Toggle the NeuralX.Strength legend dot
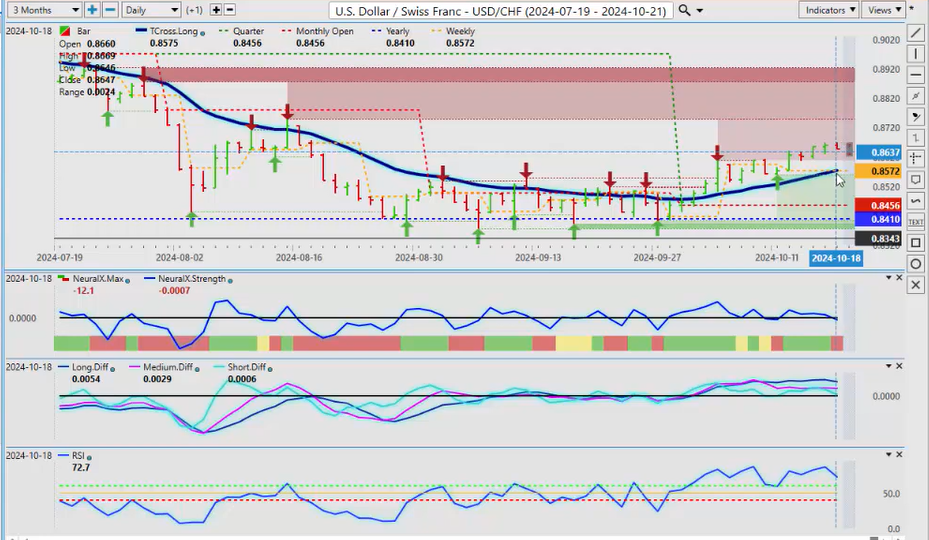Image resolution: width=929 pixels, height=540 pixels. point(231,280)
